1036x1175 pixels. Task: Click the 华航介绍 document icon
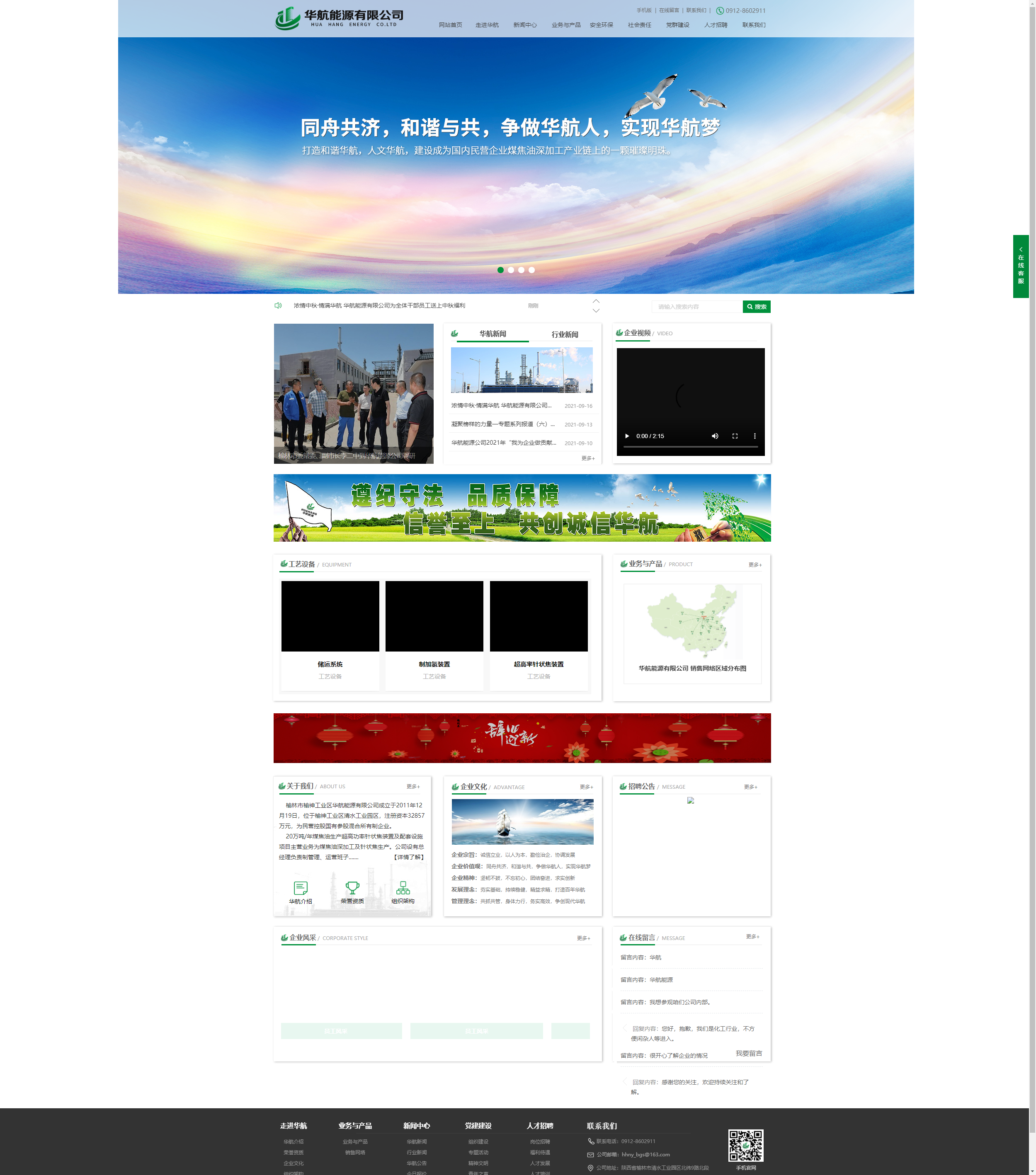(301, 888)
